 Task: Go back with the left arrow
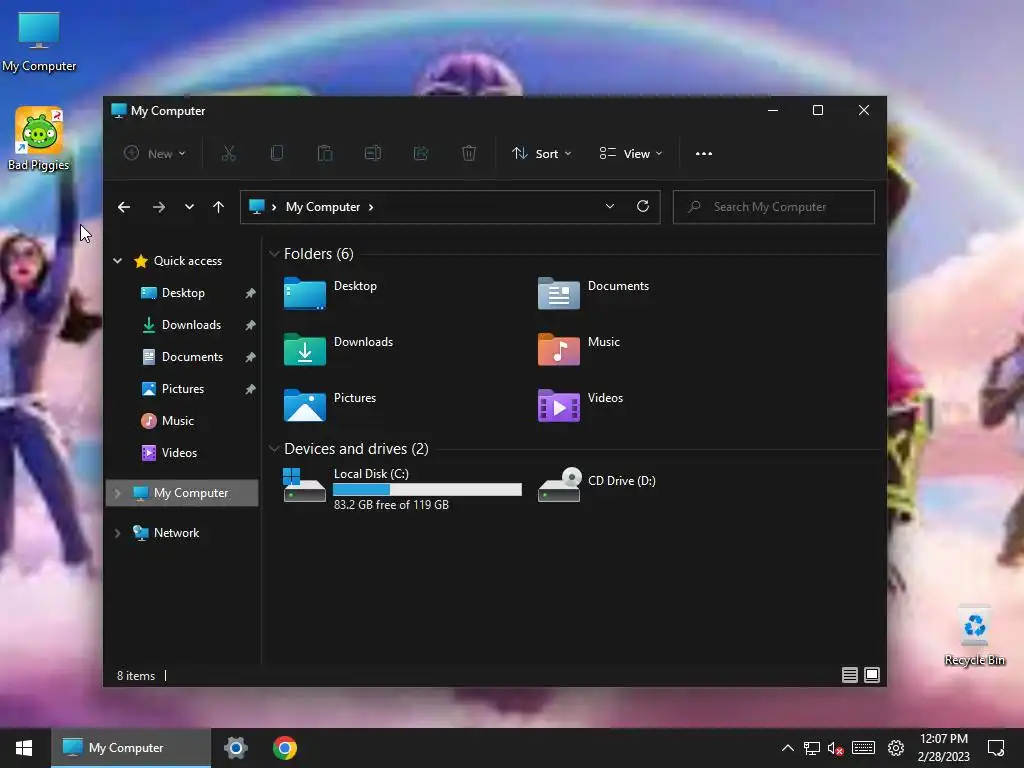tap(124, 207)
